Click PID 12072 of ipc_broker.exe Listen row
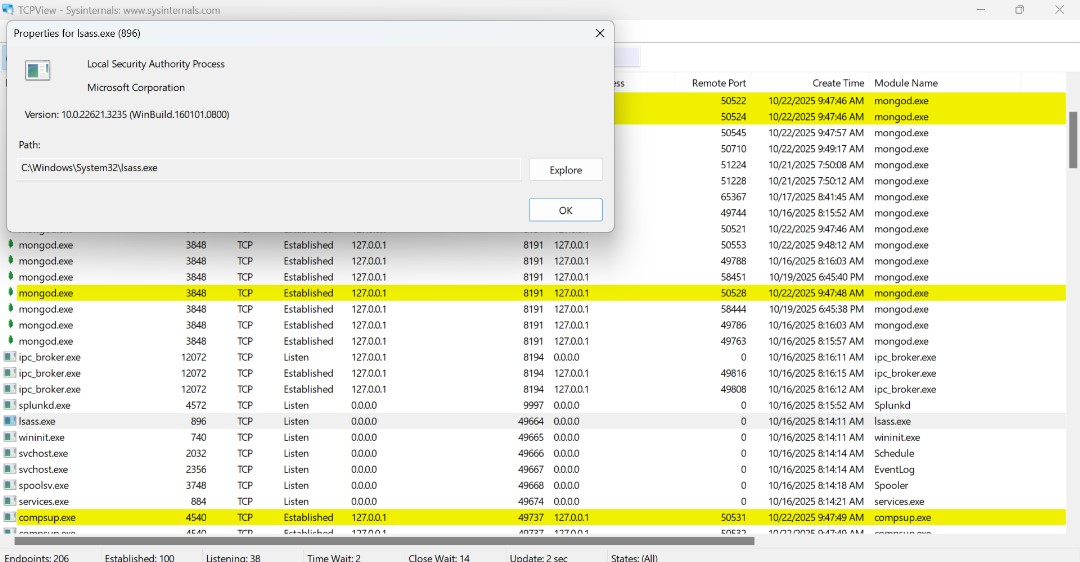Viewport: 1080px width, 562px height. tap(194, 357)
